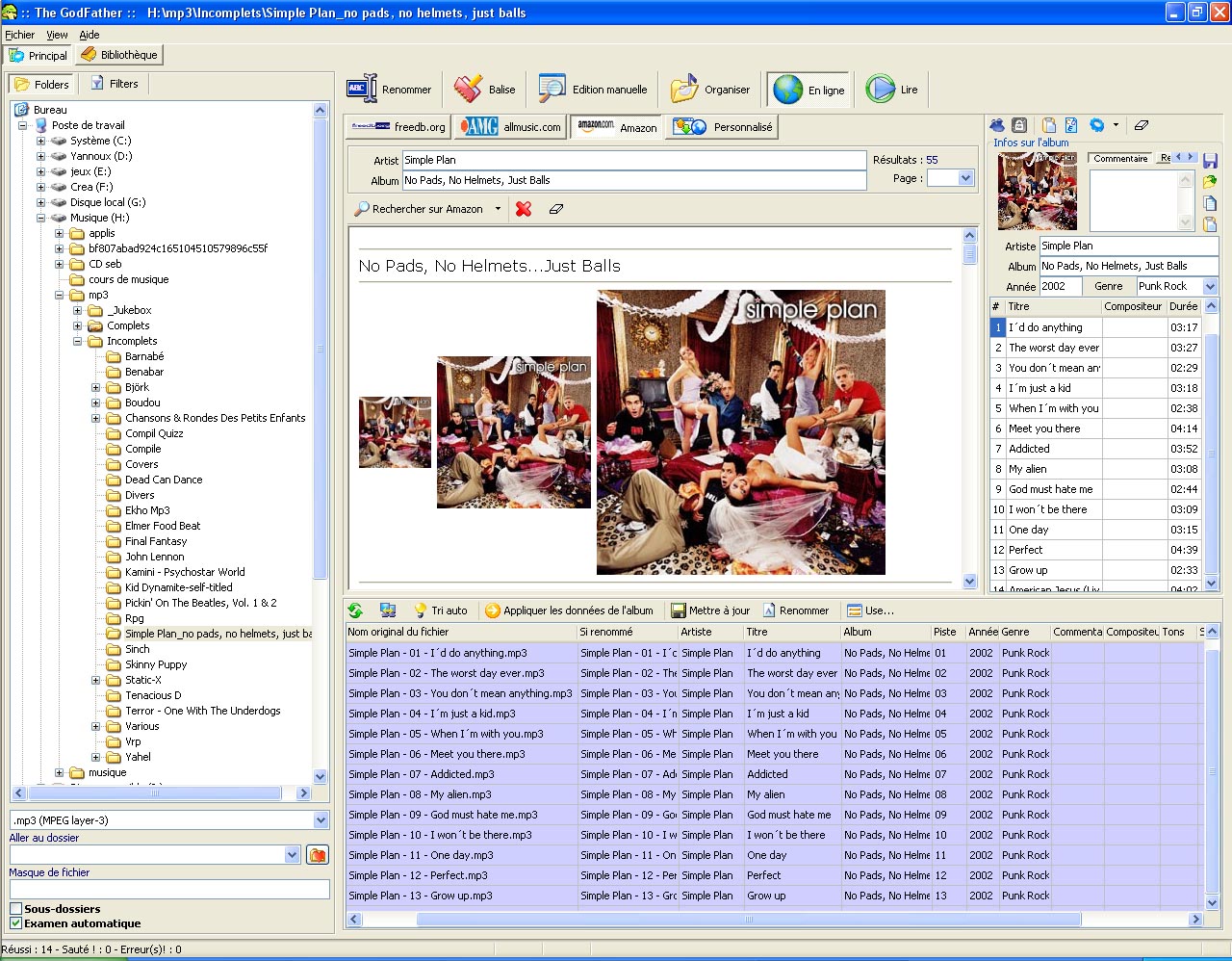Click the large Simple Plan album cover

point(740,432)
